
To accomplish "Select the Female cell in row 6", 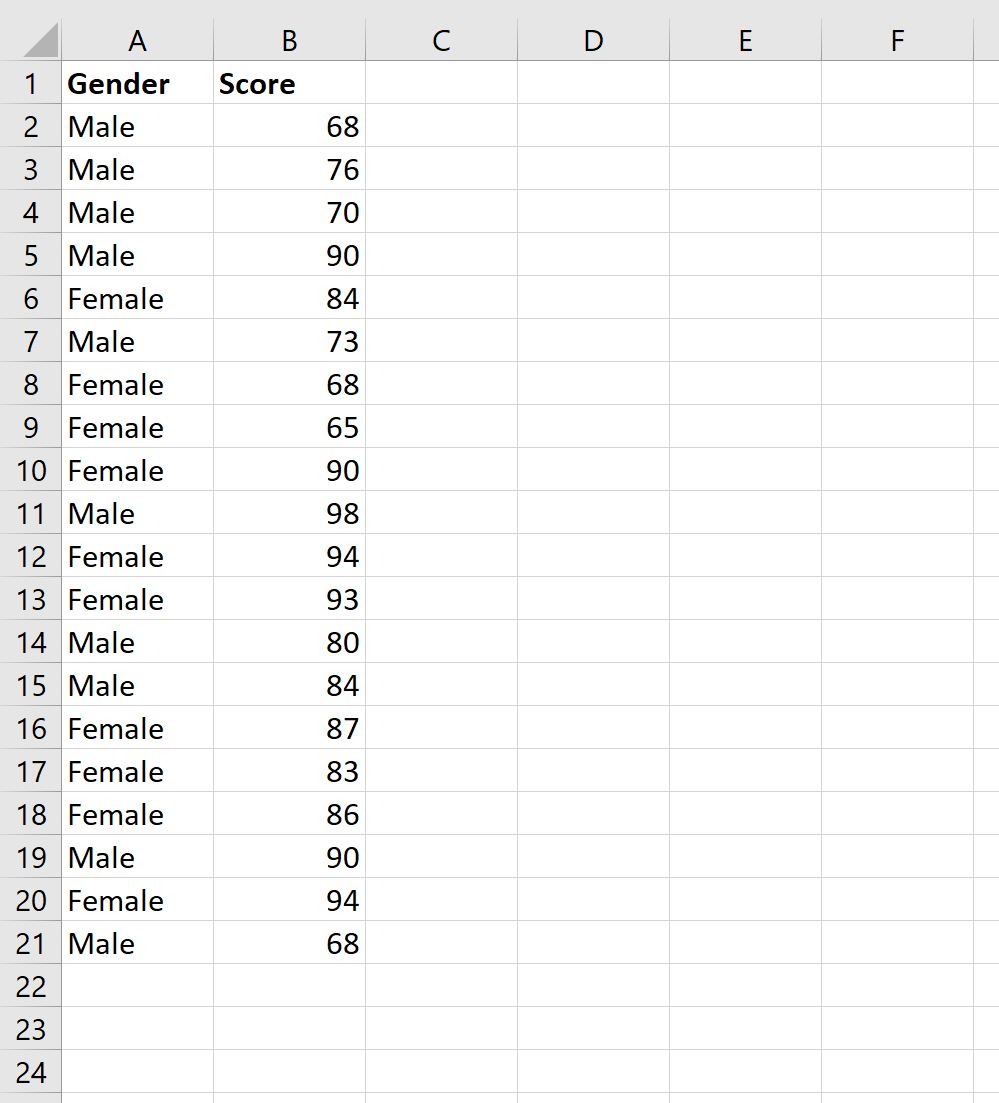I will 138,298.
